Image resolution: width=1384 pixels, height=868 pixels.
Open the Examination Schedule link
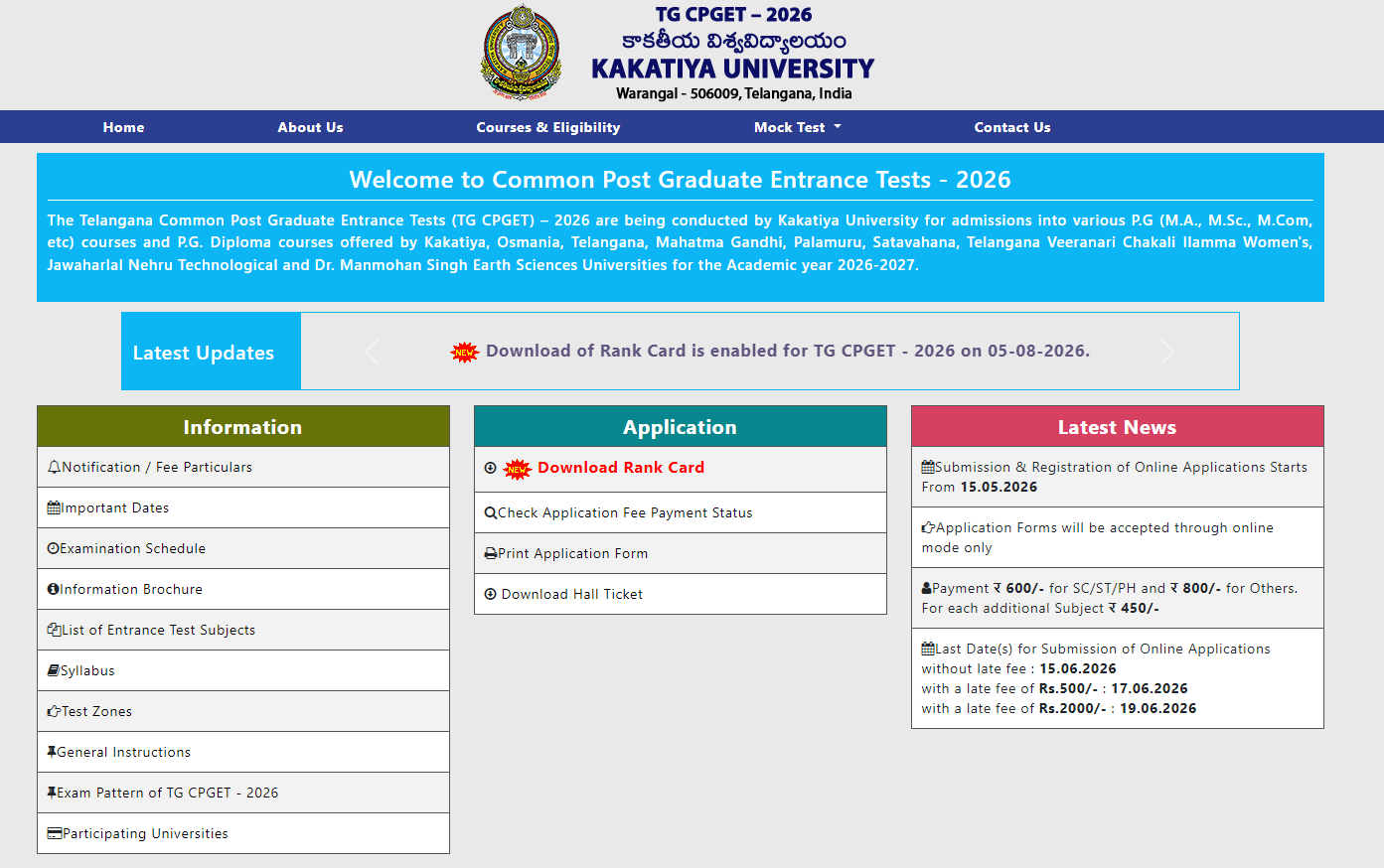[132, 548]
